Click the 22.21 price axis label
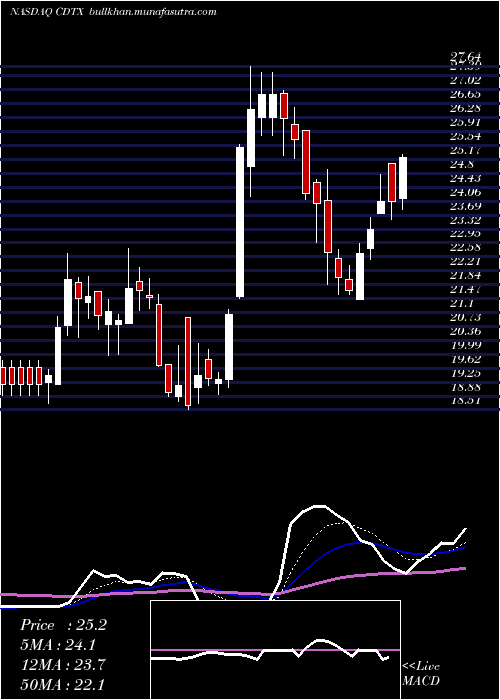This screenshot has width=500, height=700. click(467, 262)
